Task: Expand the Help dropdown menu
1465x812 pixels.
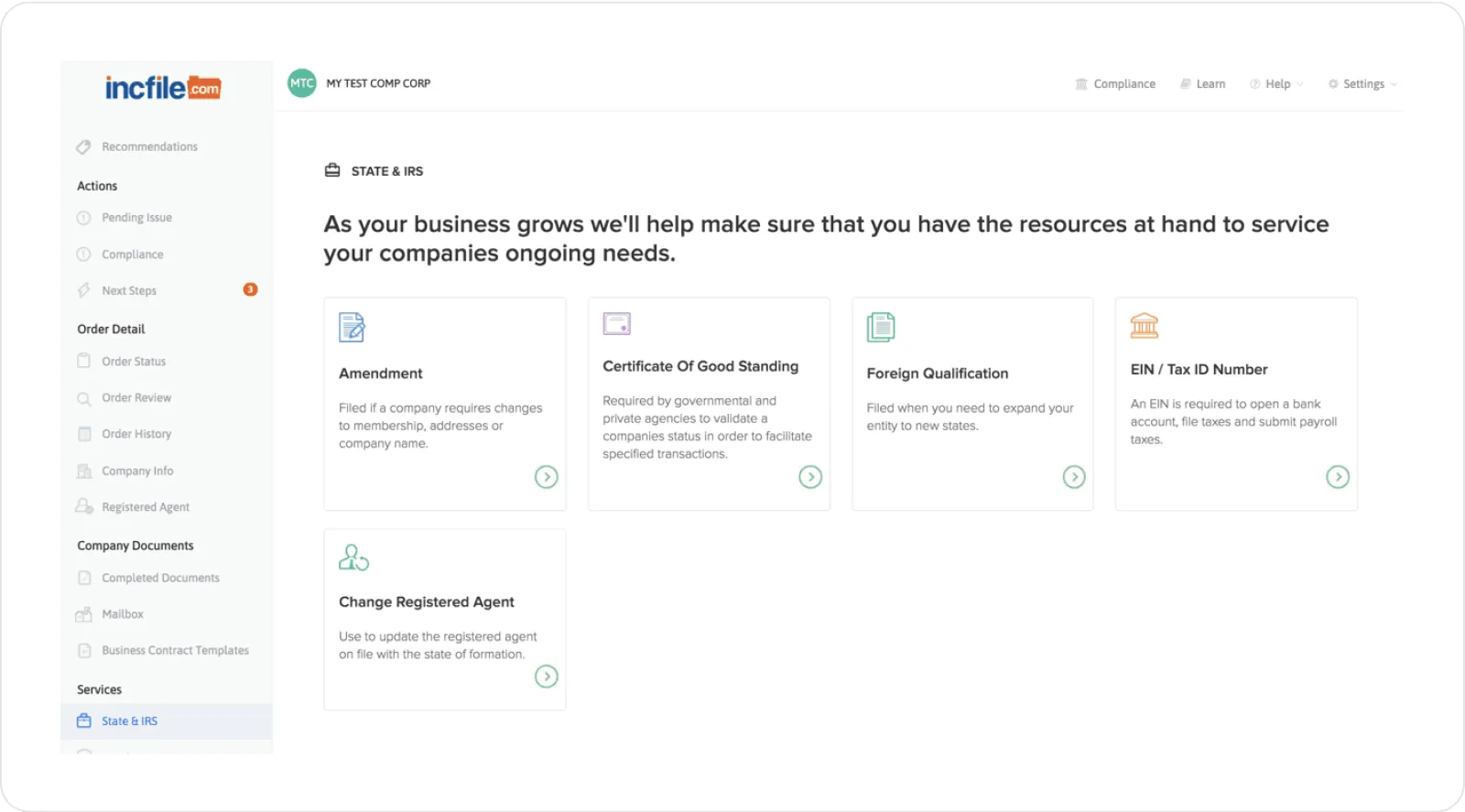Action: pyautogui.click(x=1277, y=84)
